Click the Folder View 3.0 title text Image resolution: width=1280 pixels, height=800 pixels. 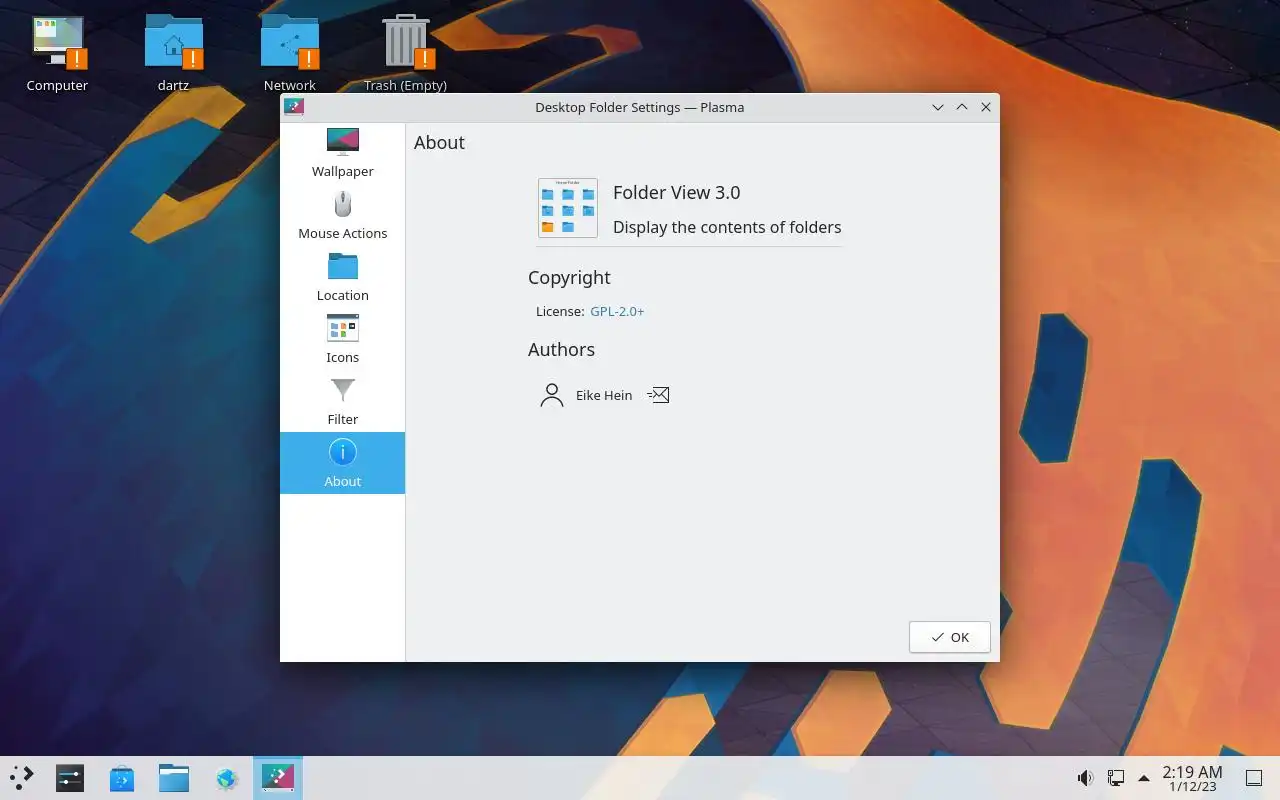coord(677,193)
